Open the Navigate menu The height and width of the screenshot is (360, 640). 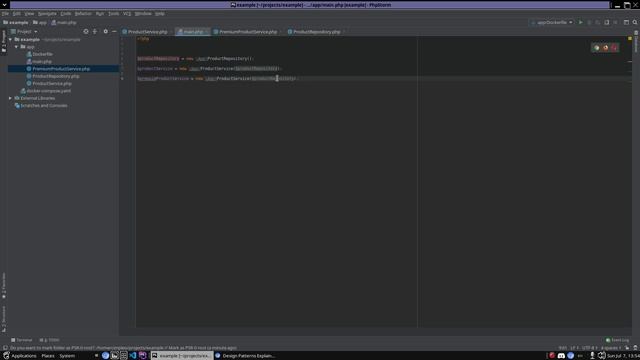pos(47,13)
